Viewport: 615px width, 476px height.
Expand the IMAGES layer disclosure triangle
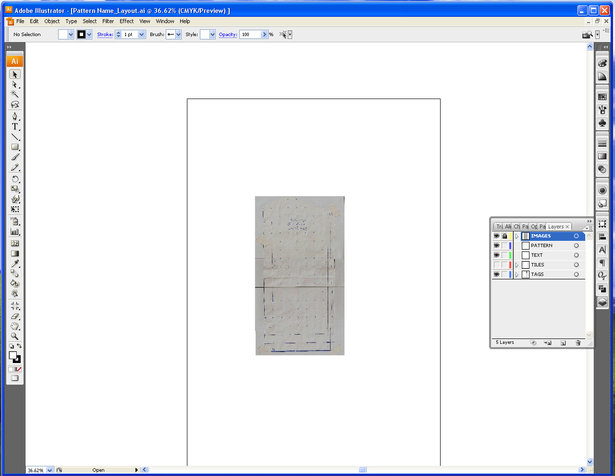point(517,236)
